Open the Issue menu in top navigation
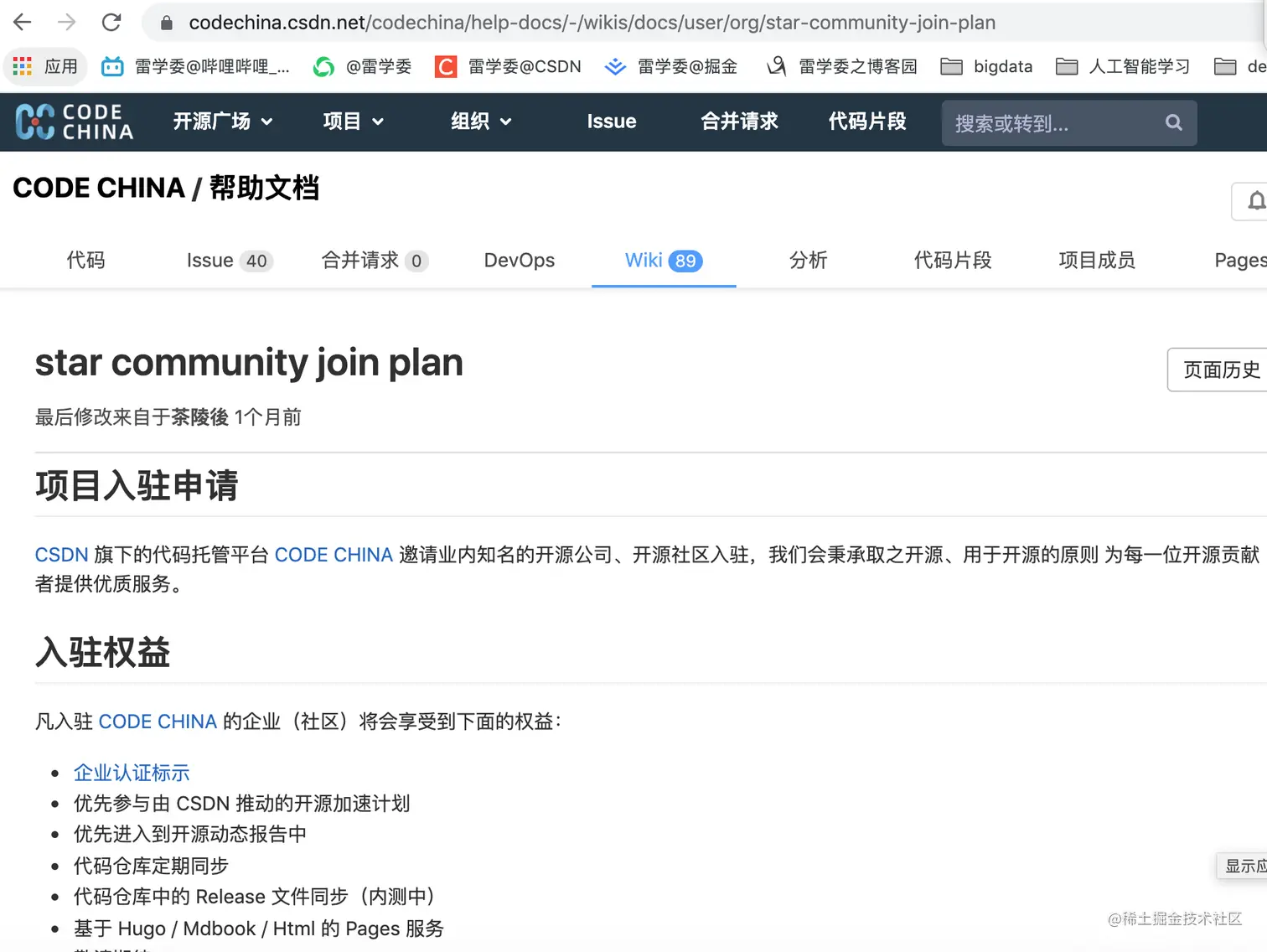 (611, 122)
